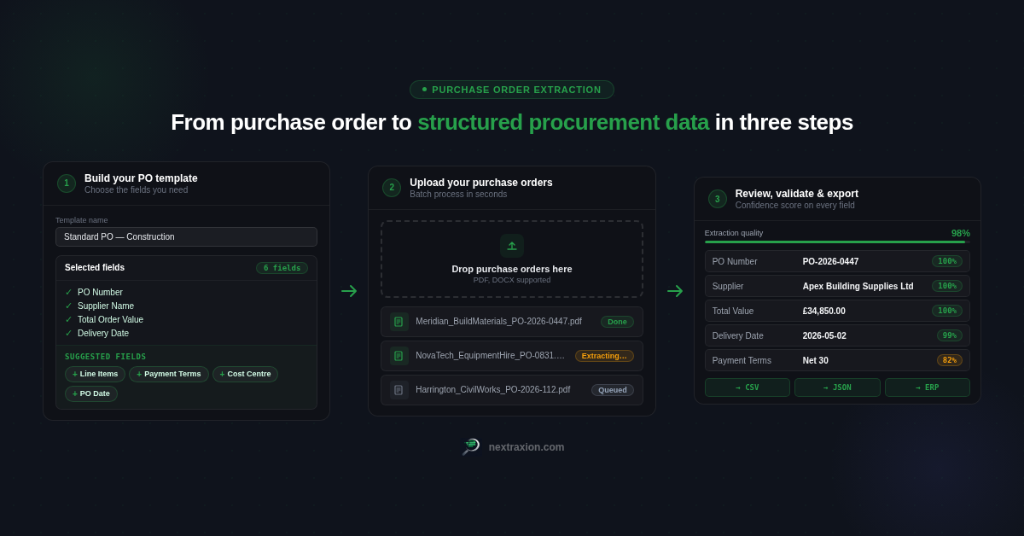1024x536 pixels.
Task: Toggle the Total Order Value checkmark
Action: pyautogui.click(x=69, y=319)
